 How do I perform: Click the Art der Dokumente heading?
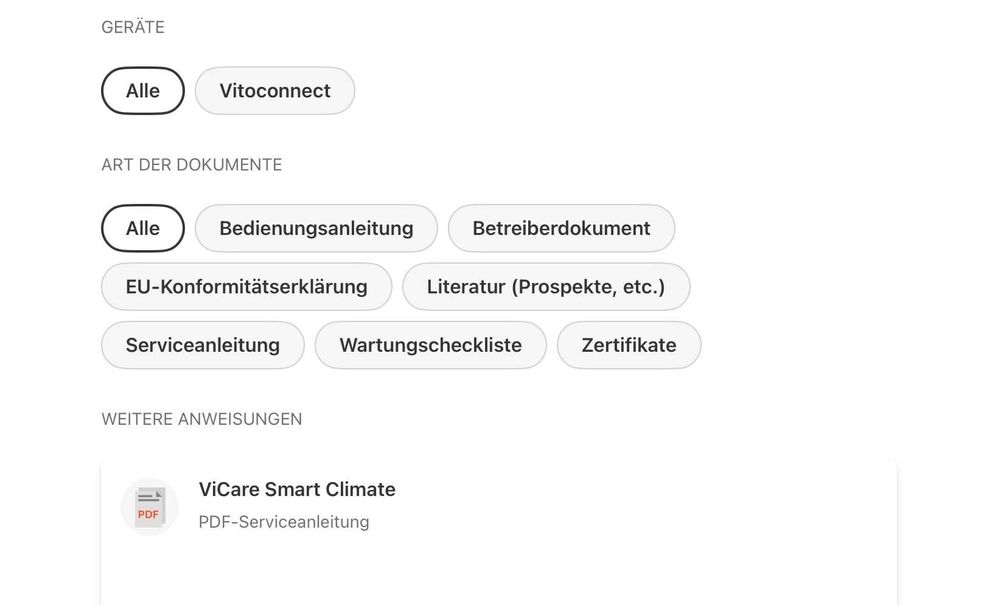(192, 165)
